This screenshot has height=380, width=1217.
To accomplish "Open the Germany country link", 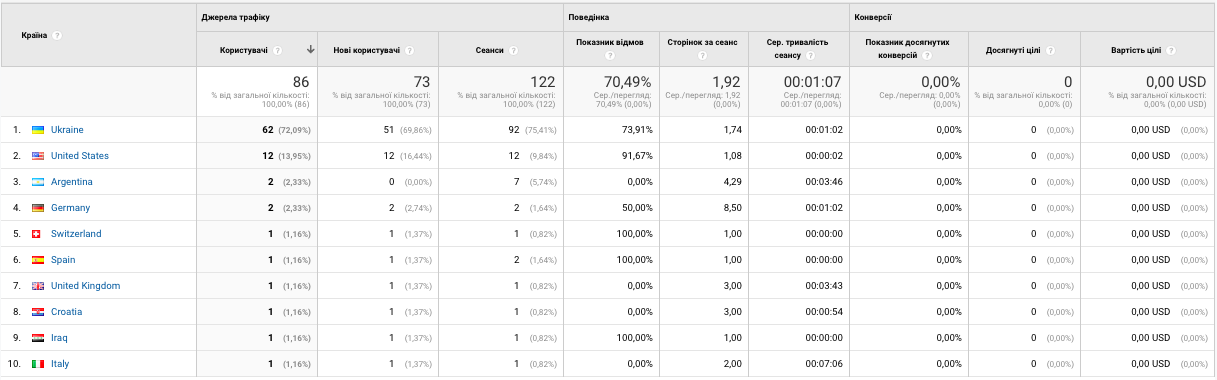I will (x=70, y=208).
